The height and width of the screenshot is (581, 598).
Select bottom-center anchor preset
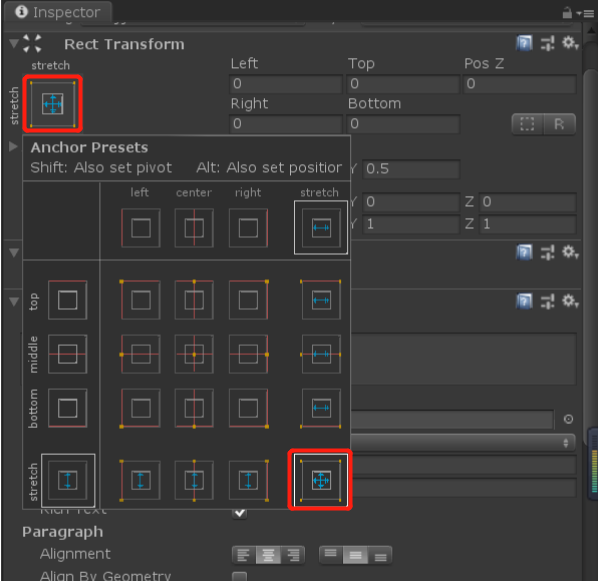[x=194, y=408]
